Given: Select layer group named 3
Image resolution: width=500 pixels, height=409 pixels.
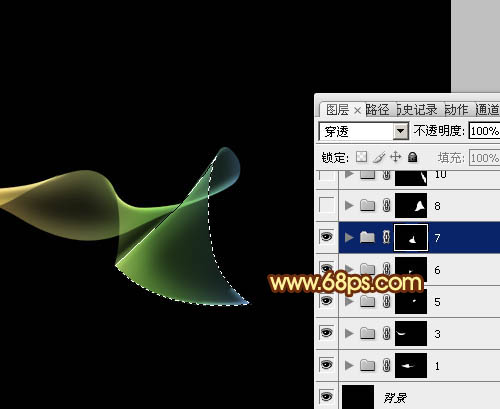Looking at the screenshot, I should coord(437,334).
